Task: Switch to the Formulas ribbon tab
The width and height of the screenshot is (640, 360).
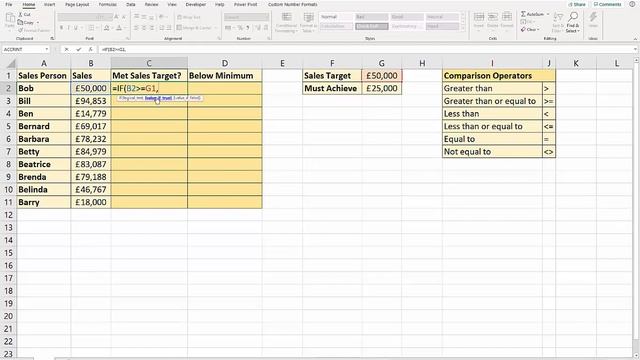Action: click(x=107, y=4)
